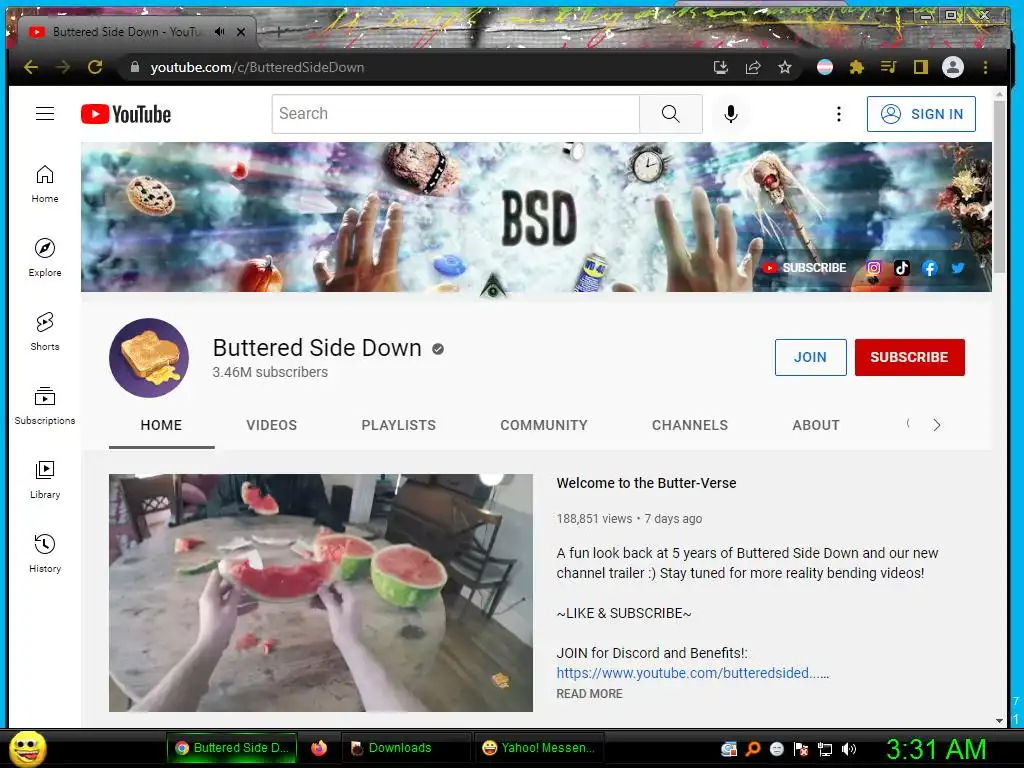Viewport: 1024px width, 768px height.
Task: Click the scrollbar down arrow
Action: (x=999, y=720)
